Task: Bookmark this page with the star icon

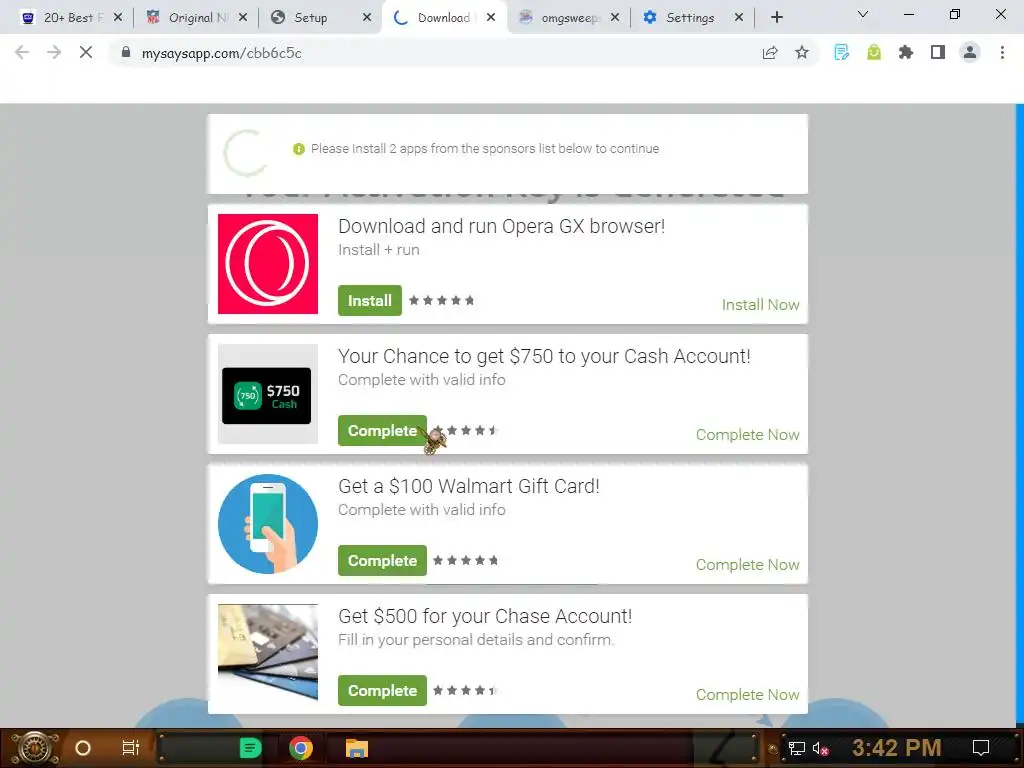Action: pos(802,53)
